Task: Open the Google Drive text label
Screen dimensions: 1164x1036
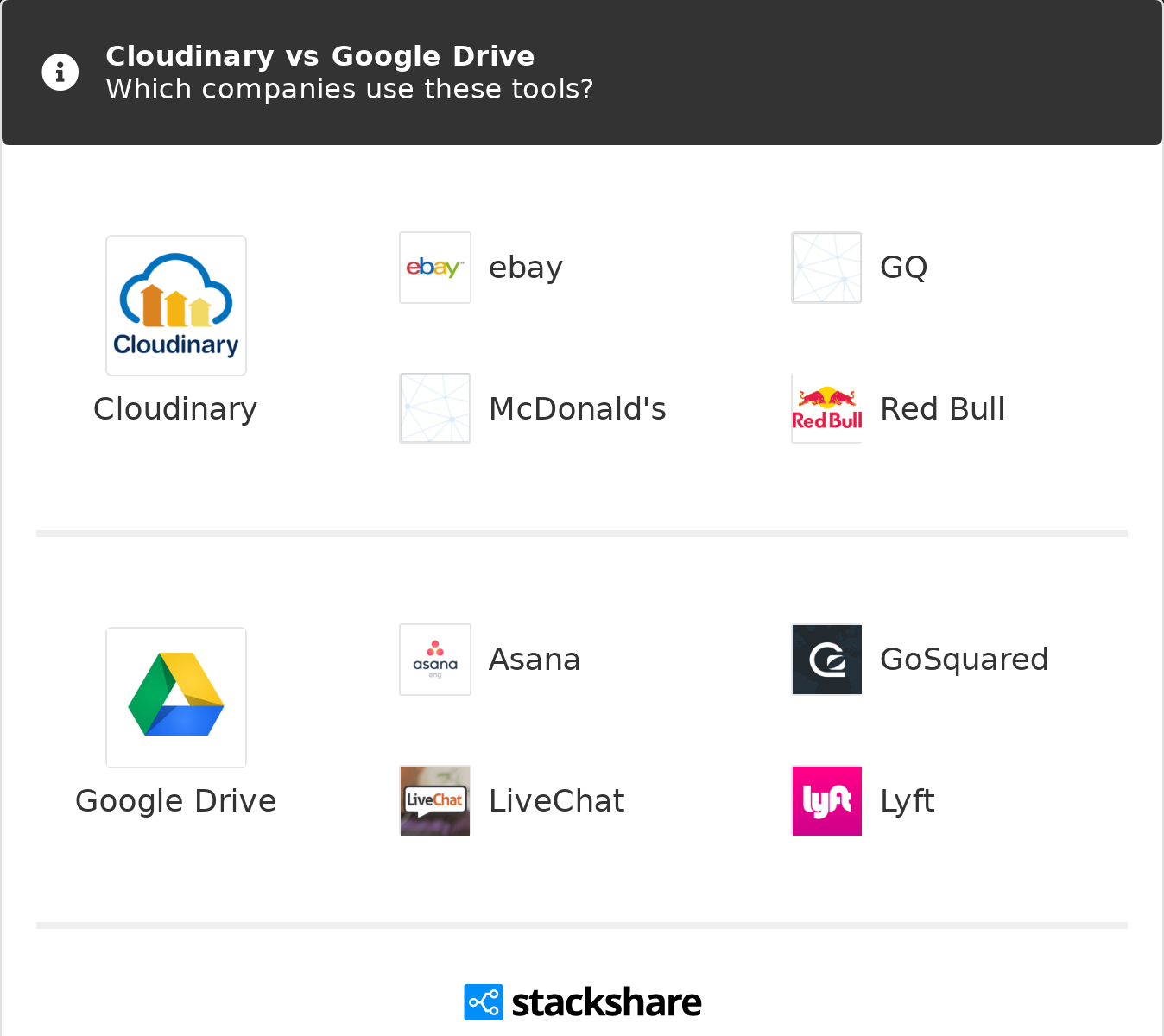Action: click(176, 801)
